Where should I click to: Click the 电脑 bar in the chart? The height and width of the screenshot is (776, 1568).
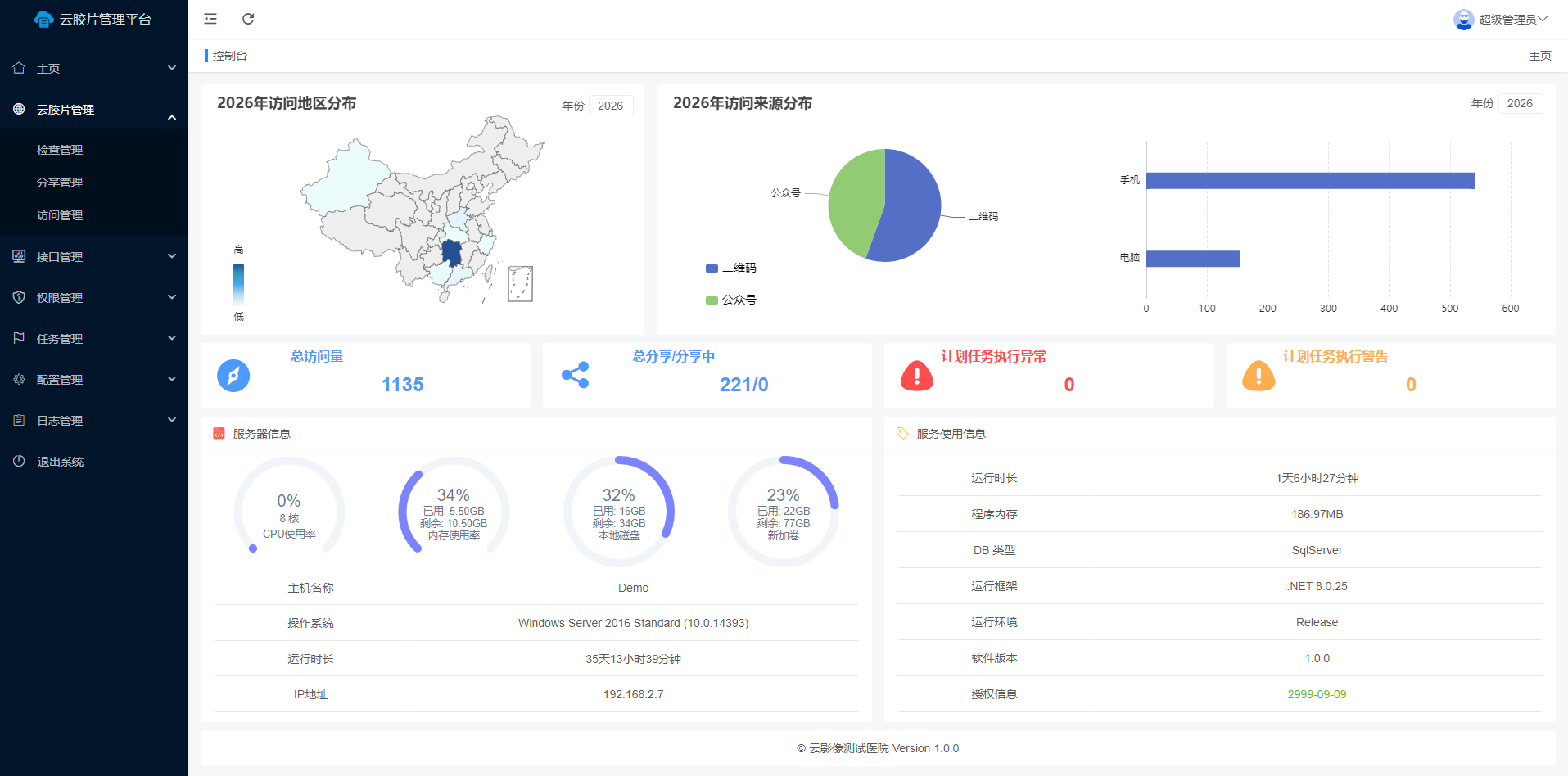point(1193,259)
